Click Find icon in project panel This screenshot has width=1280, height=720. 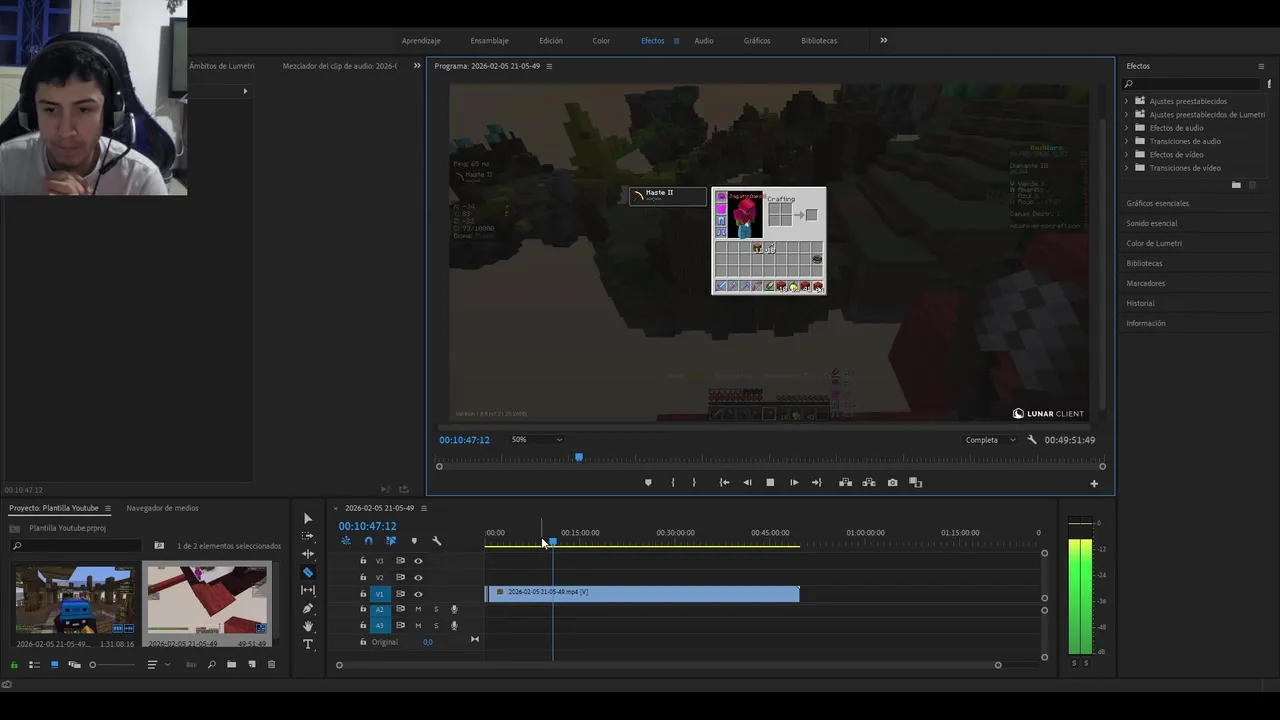pos(211,665)
